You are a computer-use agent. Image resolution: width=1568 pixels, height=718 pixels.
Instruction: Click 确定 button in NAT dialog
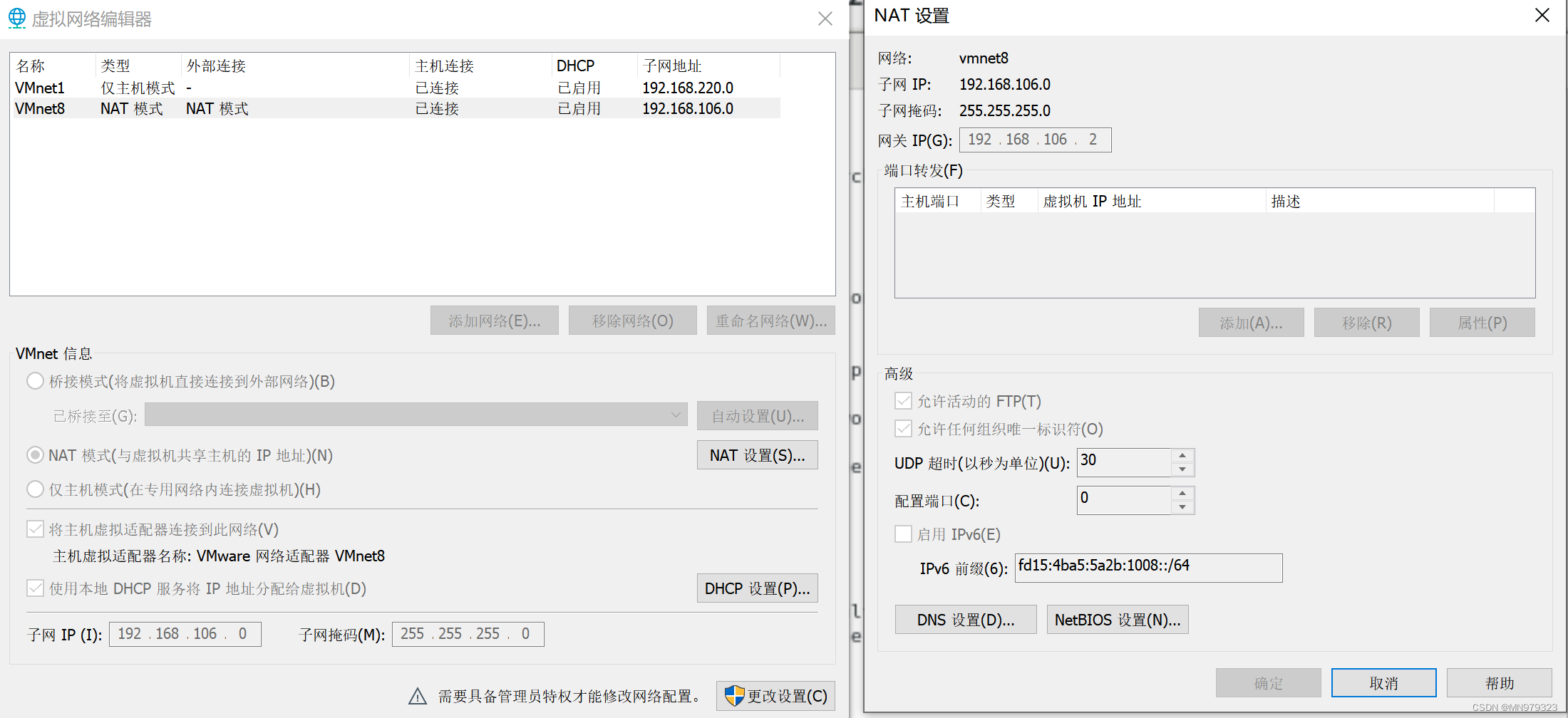click(1269, 683)
